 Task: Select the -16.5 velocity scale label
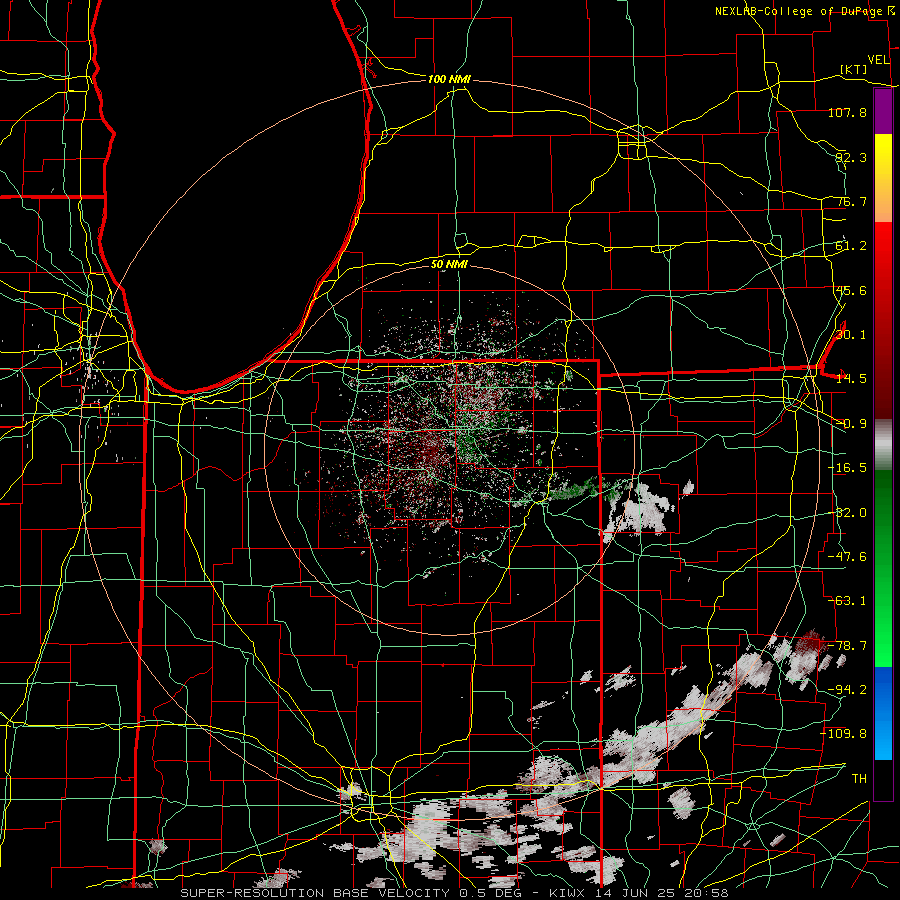point(847,468)
